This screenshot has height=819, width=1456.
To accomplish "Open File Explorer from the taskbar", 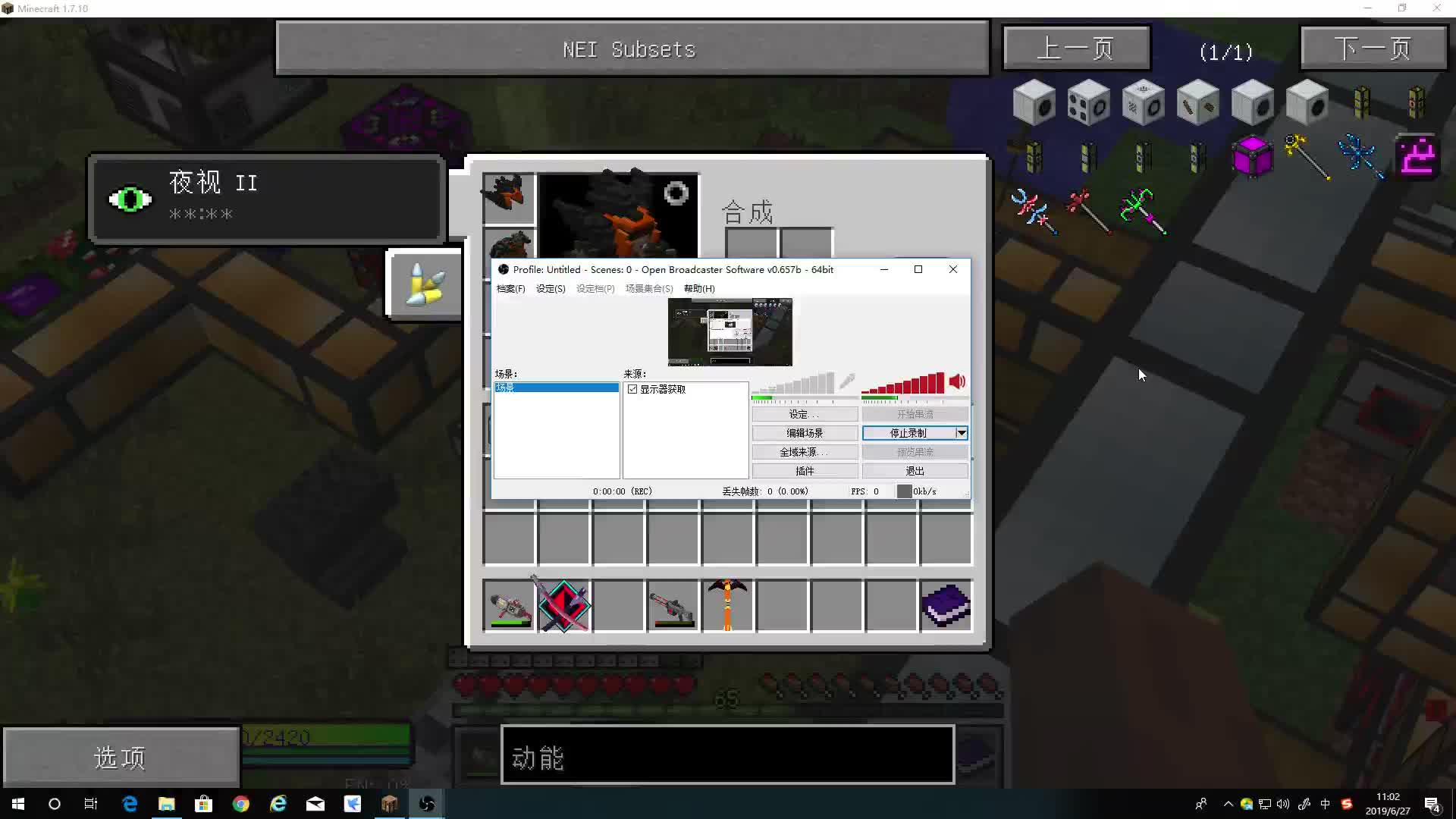I will tap(167, 804).
